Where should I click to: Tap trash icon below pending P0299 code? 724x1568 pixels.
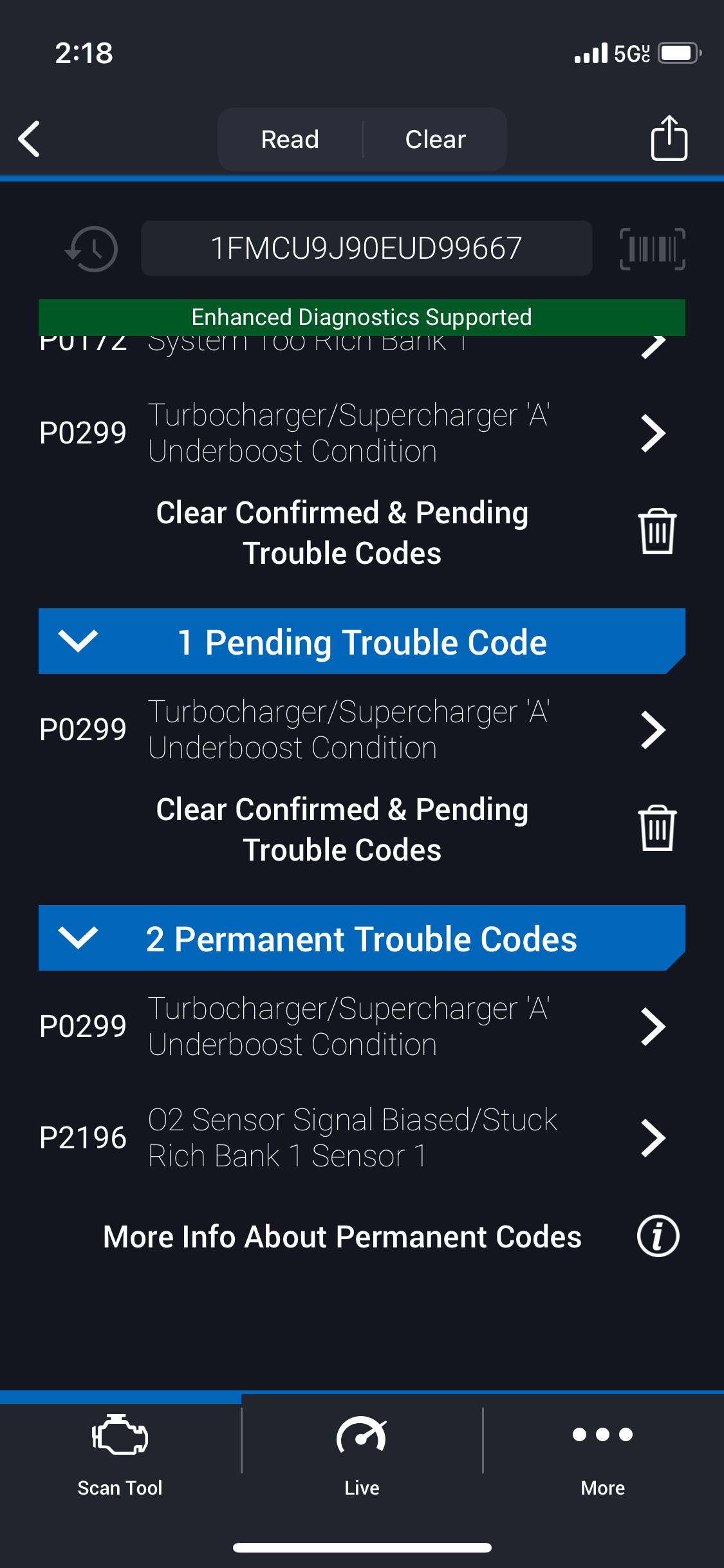click(656, 828)
